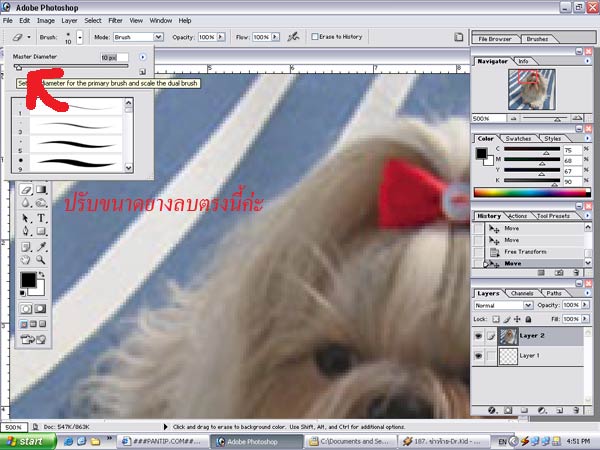Select the Eraser tool in toolbox

pyautogui.click(x=26, y=190)
